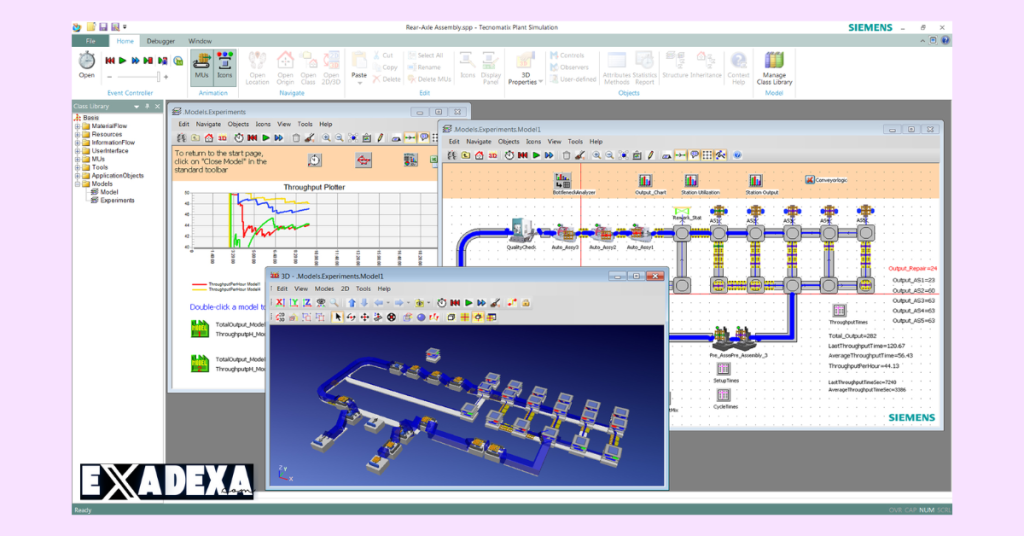Toggle connections display in Model1 toolbar

pyautogui.click(x=680, y=155)
